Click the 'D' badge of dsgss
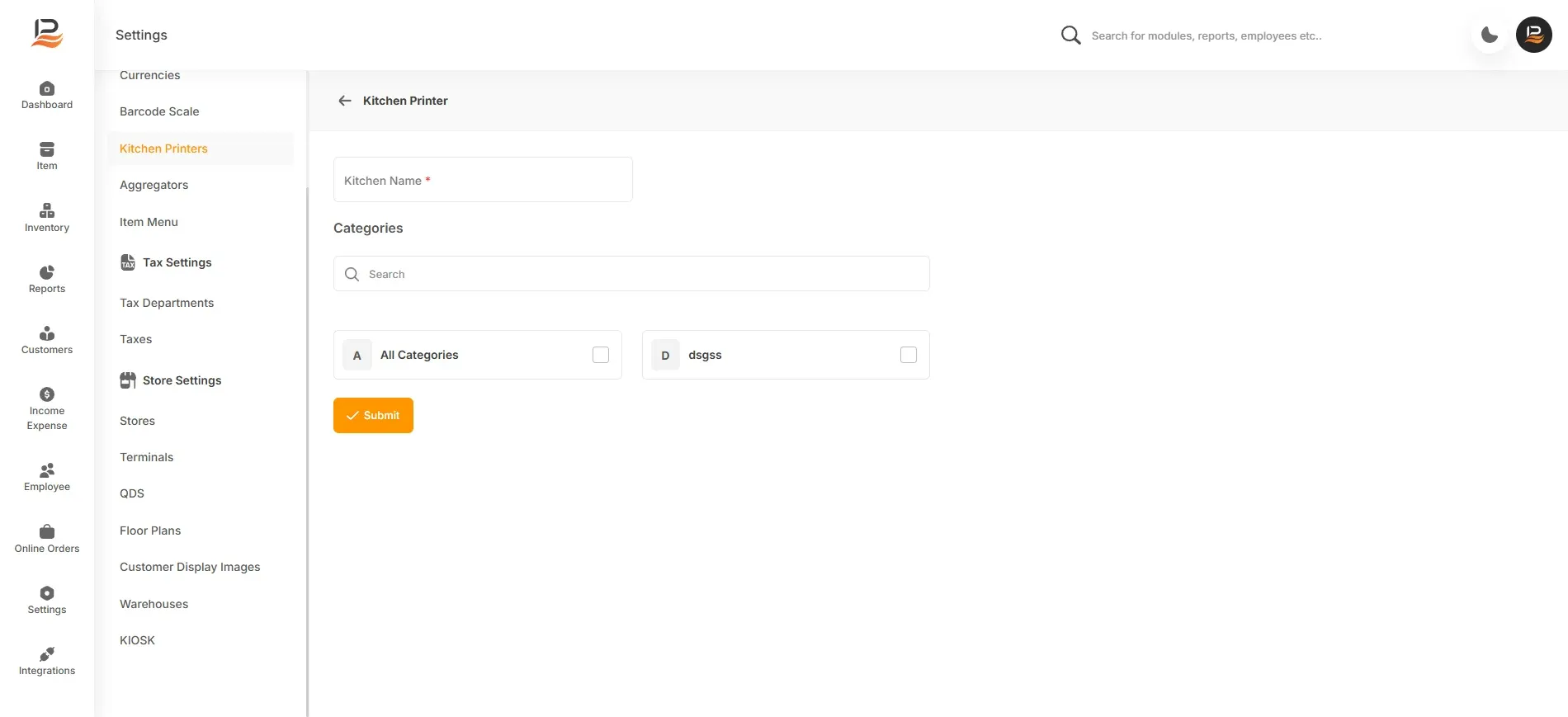1568x717 pixels. click(665, 355)
